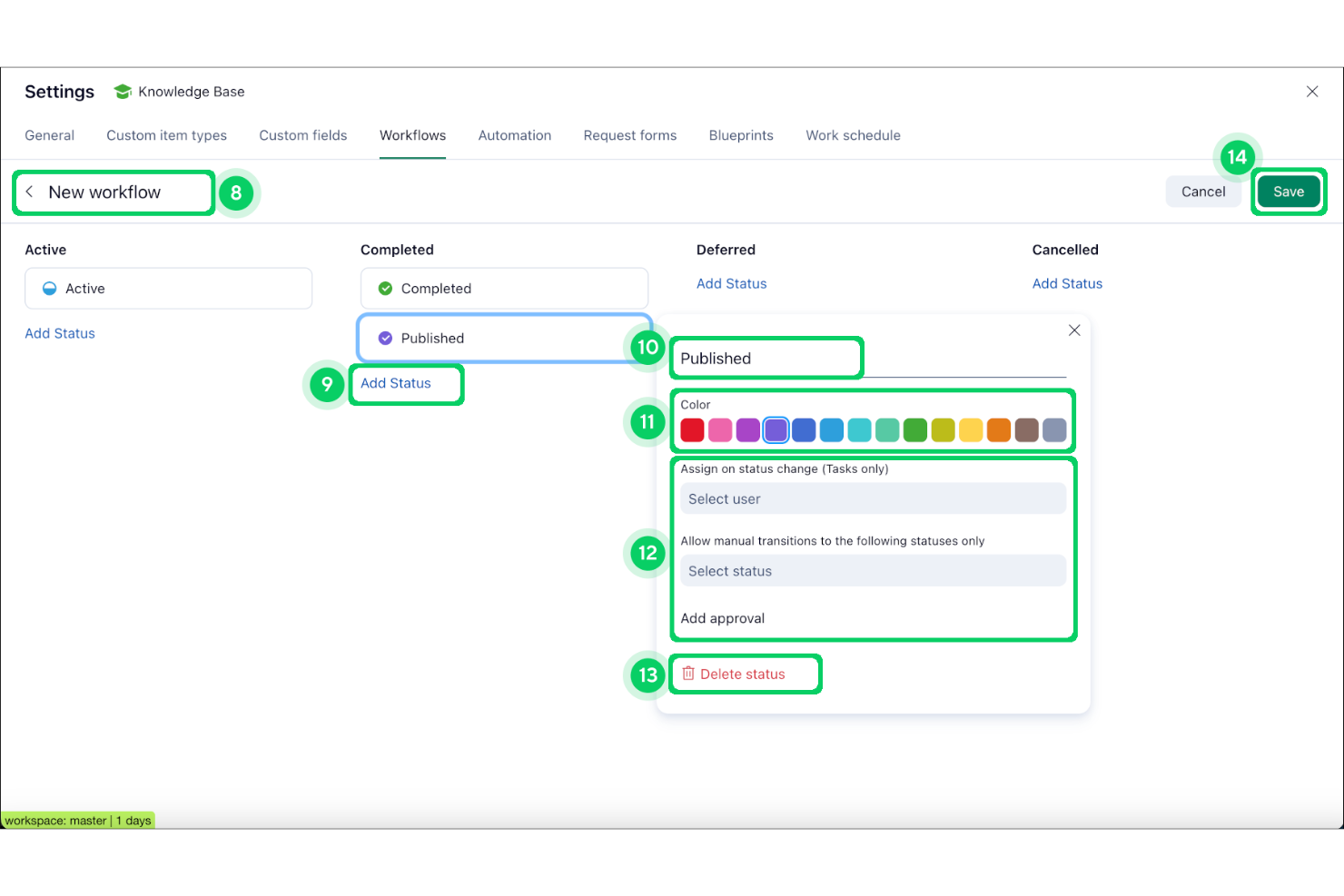Screen dimensions: 1344x896
Task: Click the Published status name field
Action: pyautogui.click(x=766, y=358)
